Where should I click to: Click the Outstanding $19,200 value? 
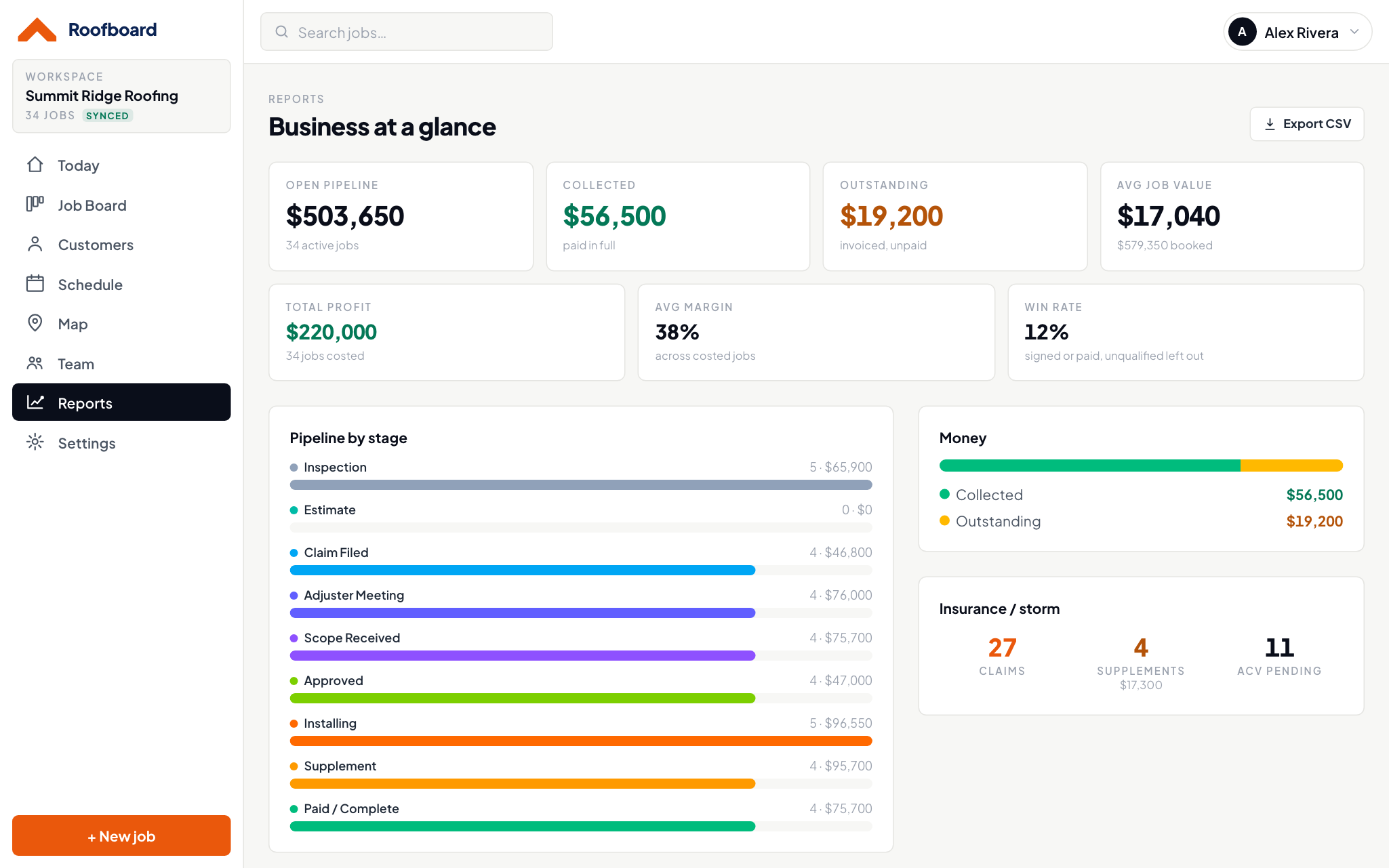(891, 216)
